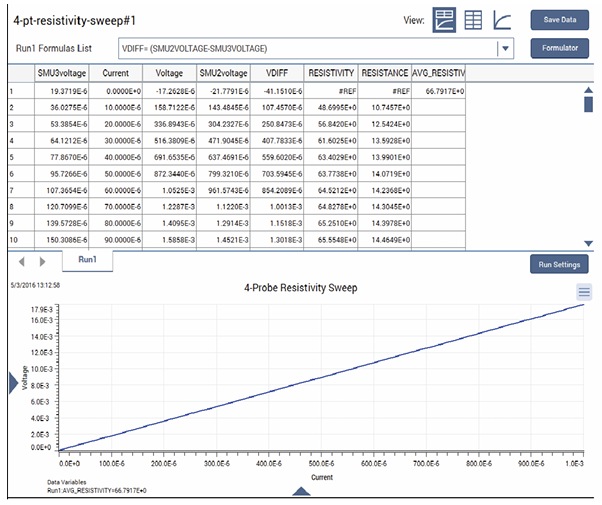This screenshot has height=505, width=602.
Task: Open the graph hamburger menu
Action: pyautogui.click(x=584, y=291)
